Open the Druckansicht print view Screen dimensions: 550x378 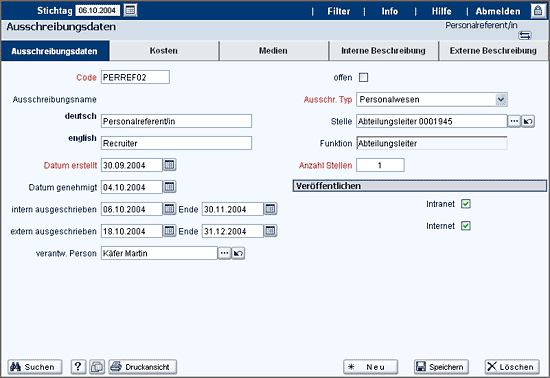click(142, 367)
